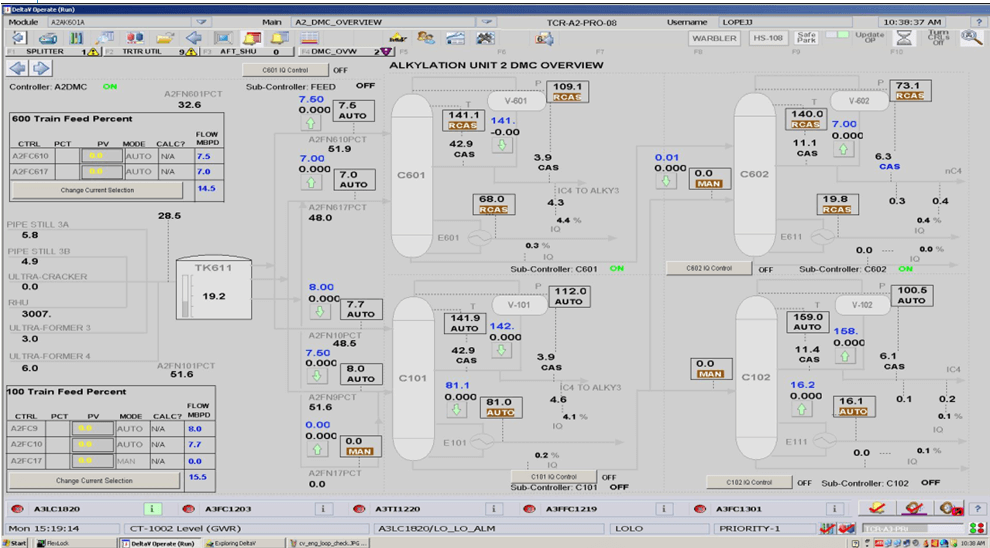Click the yellow bell alarm icon
Viewport: 990px width, 548px height.
point(280,39)
